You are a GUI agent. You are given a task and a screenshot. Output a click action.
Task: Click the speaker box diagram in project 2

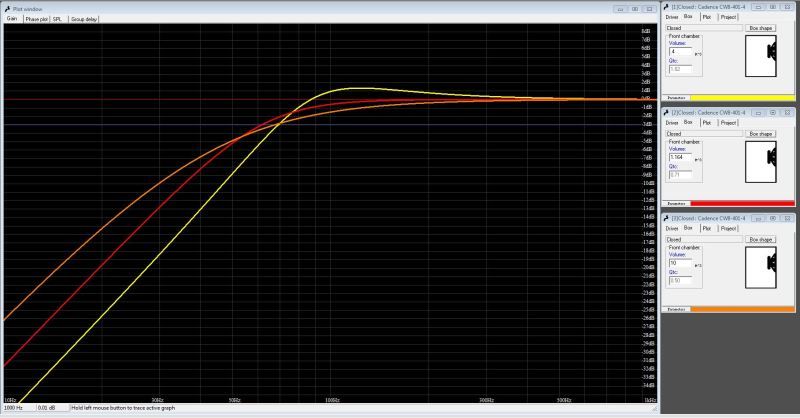pyautogui.click(x=768, y=159)
